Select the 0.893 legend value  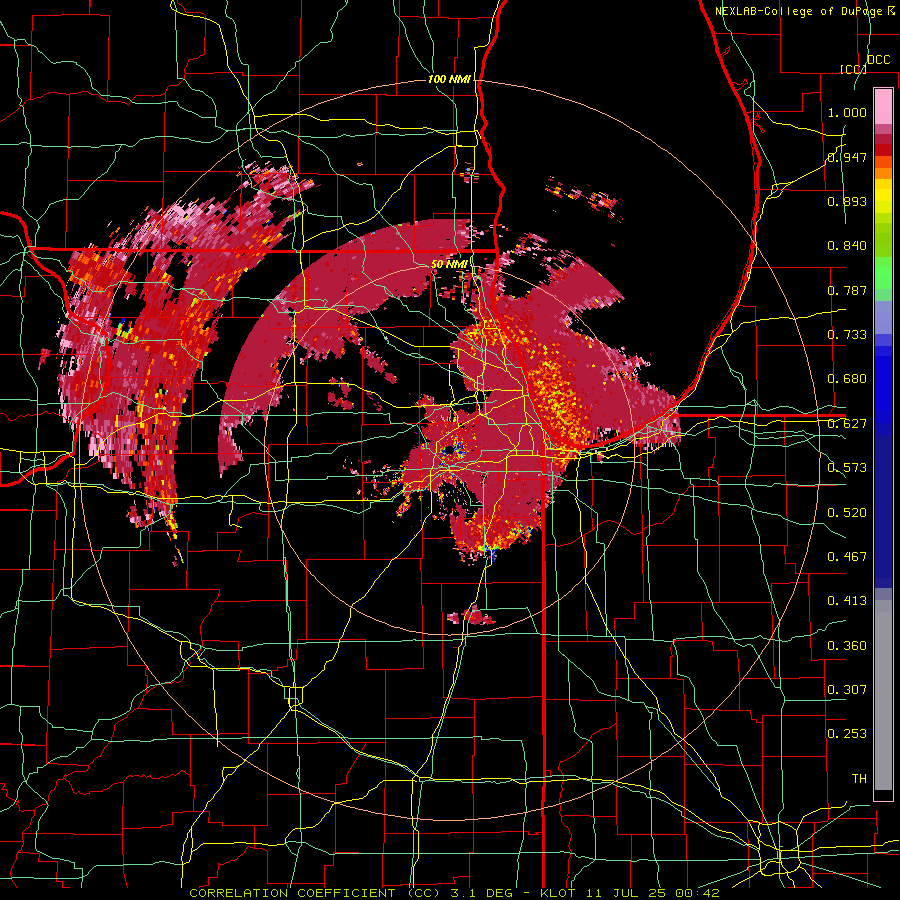click(847, 201)
